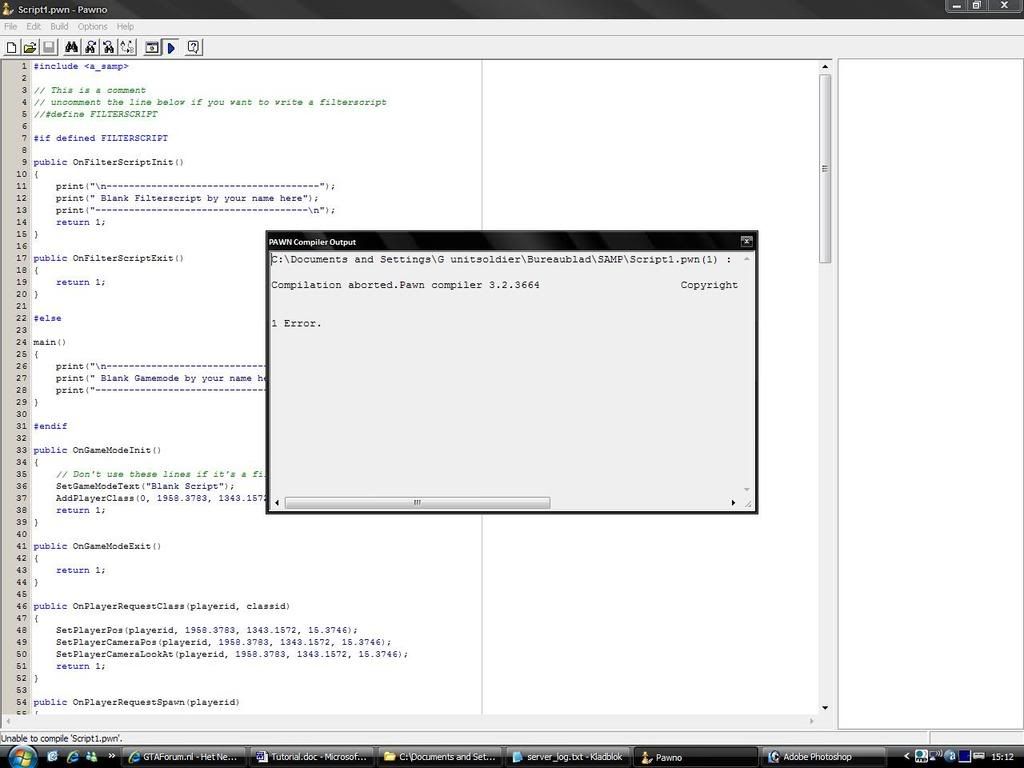
Task: Switch to C:\Documents and Settings folder taskbar button
Action: [440, 757]
